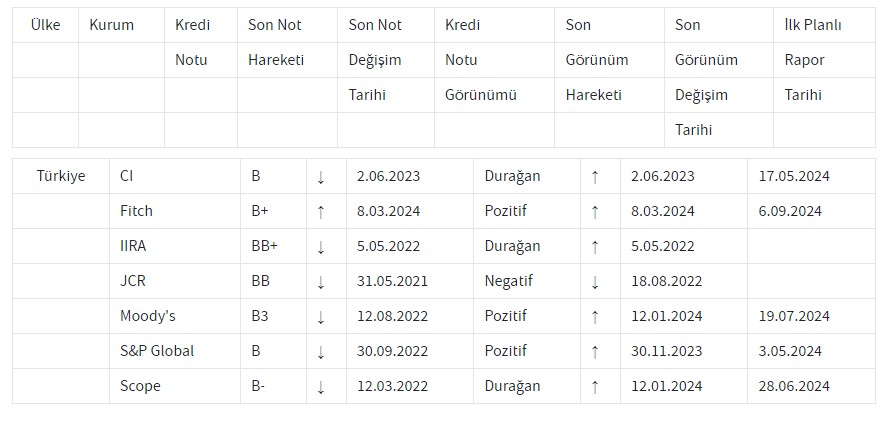
Task: Click the Ülke column header
Action: click(46, 25)
